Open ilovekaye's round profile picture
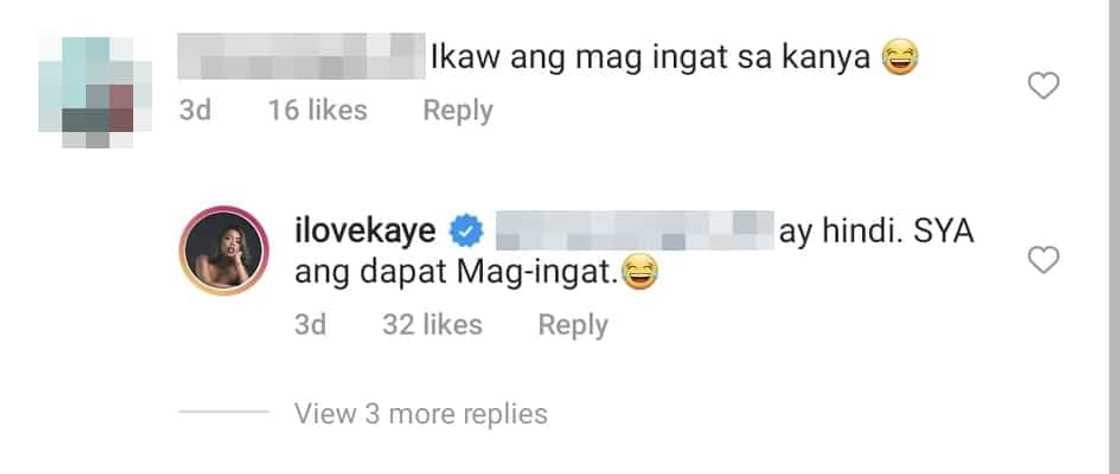 tap(224, 251)
